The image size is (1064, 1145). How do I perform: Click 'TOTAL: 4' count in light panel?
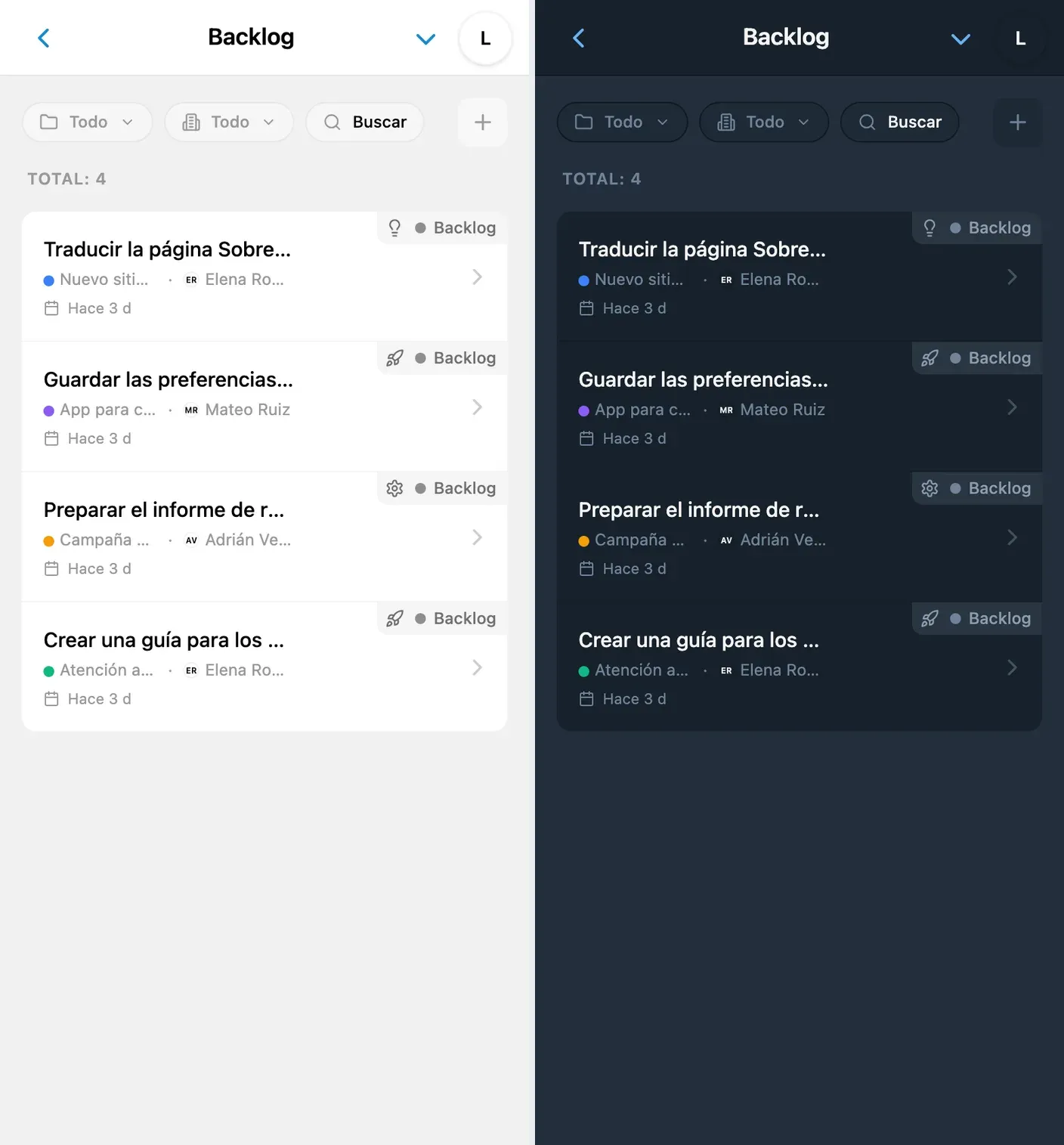tap(66, 179)
